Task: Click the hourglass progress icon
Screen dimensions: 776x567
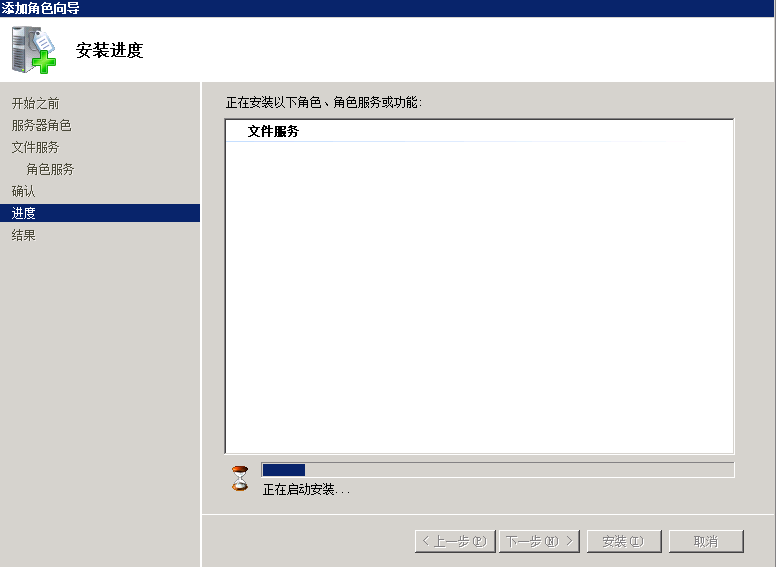Action: (x=240, y=478)
